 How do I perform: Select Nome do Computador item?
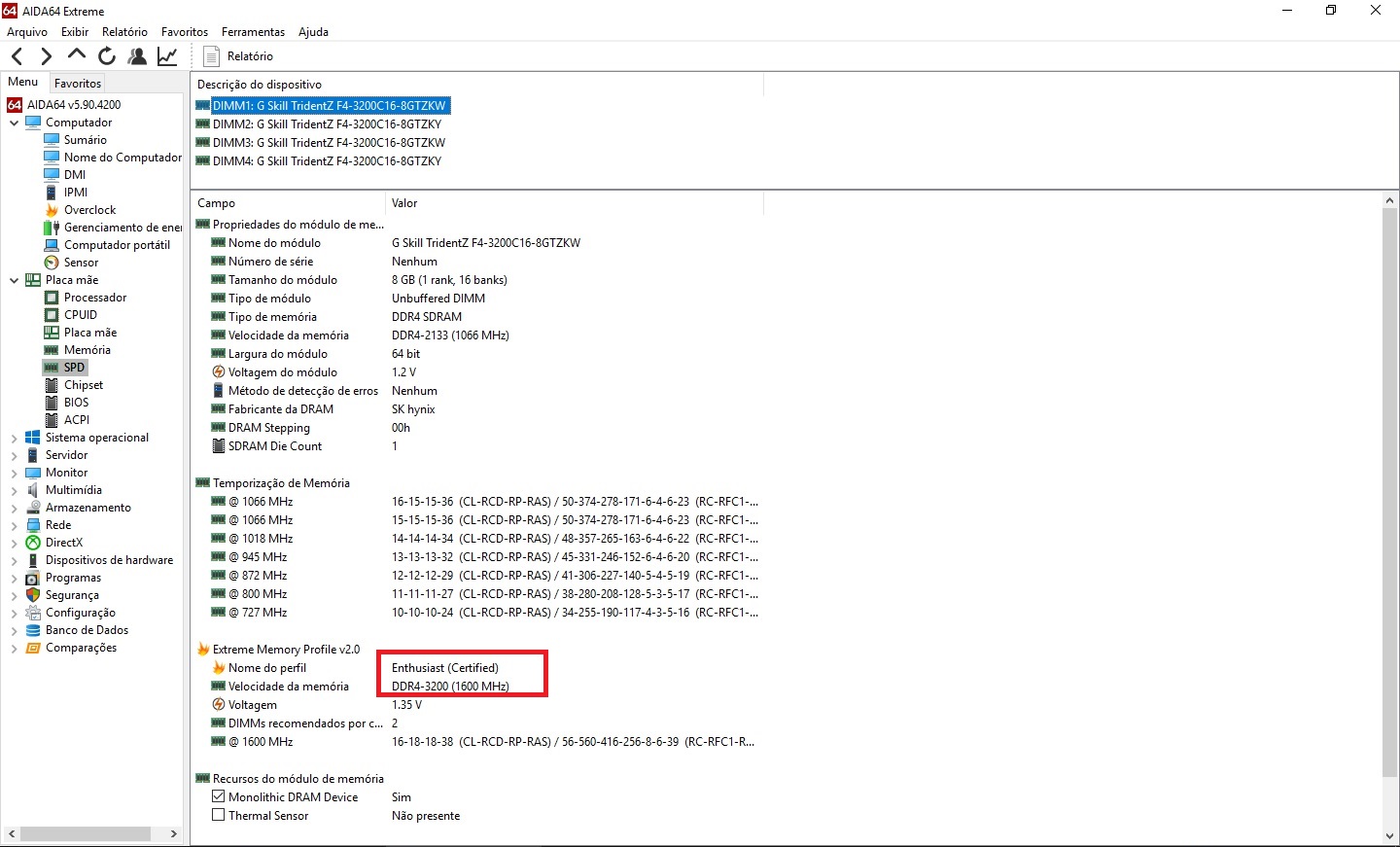122,158
